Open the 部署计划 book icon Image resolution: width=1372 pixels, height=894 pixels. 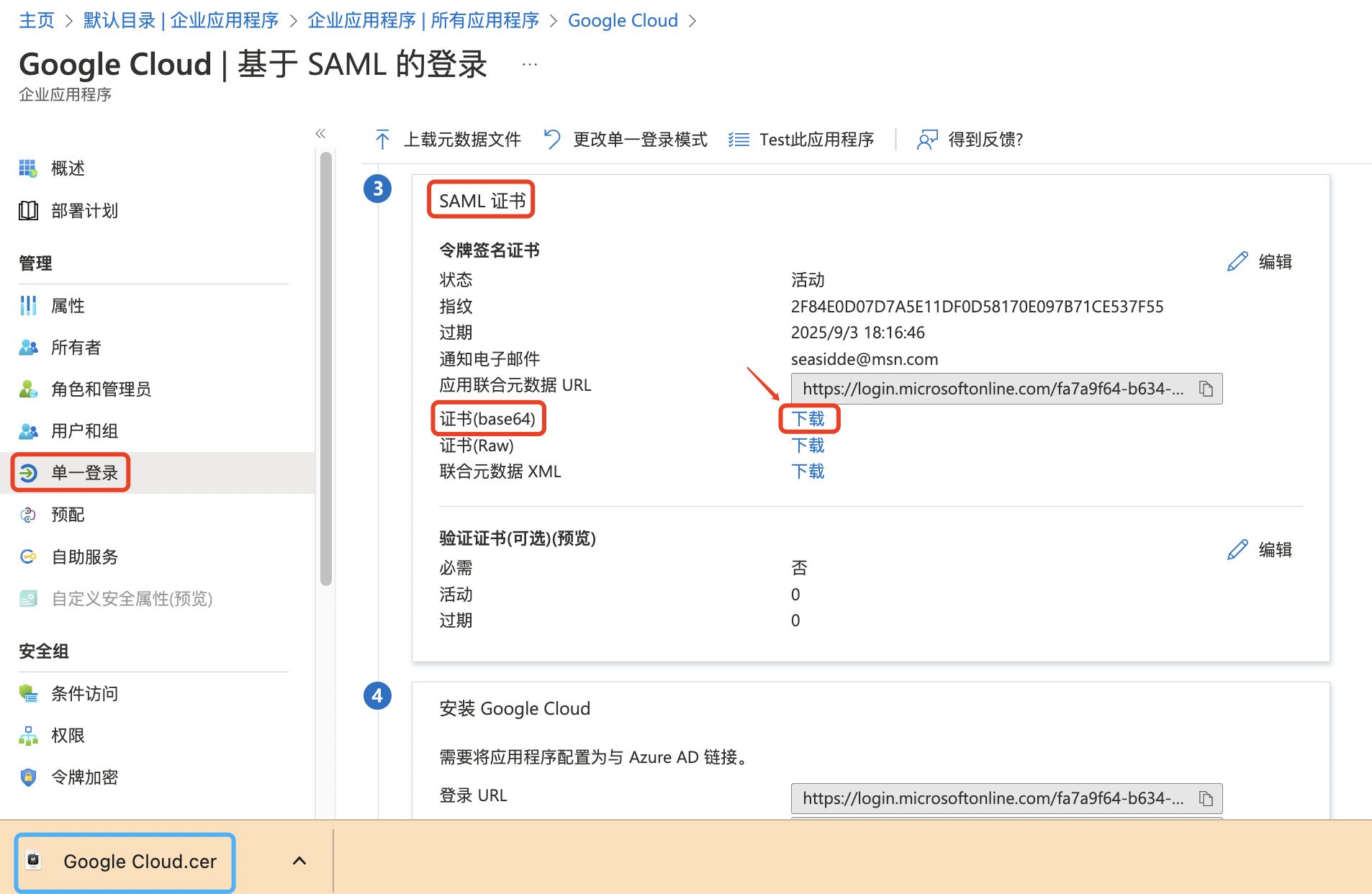tap(28, 211)
